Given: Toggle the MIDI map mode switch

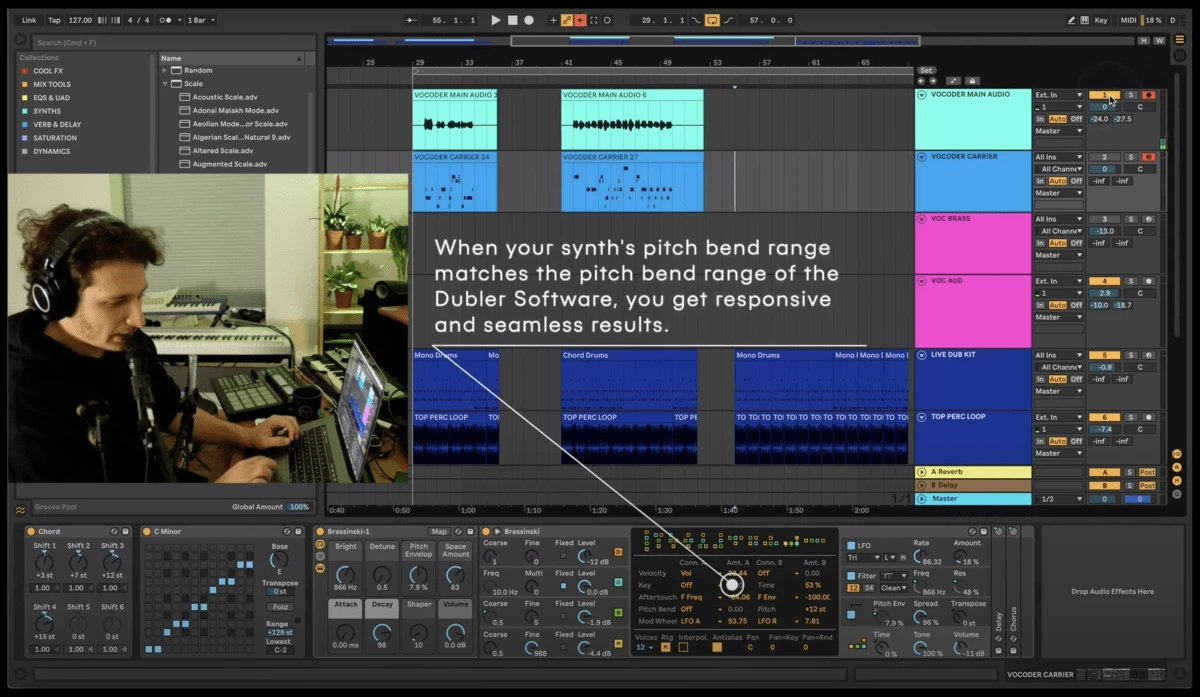Looking at the screenshot, I should tap(1128, 20).
